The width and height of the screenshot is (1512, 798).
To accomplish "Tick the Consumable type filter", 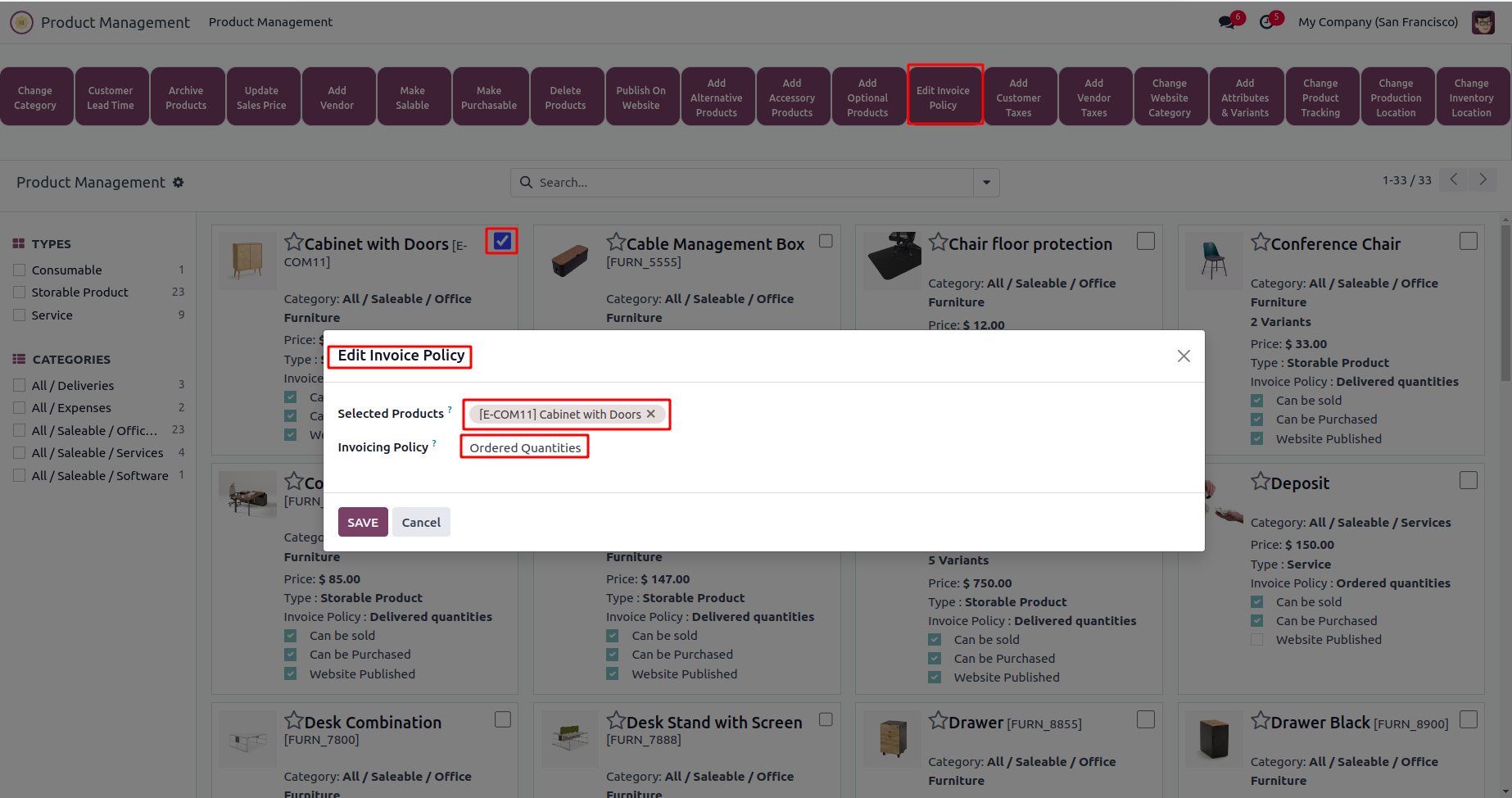I will (20, 270).
